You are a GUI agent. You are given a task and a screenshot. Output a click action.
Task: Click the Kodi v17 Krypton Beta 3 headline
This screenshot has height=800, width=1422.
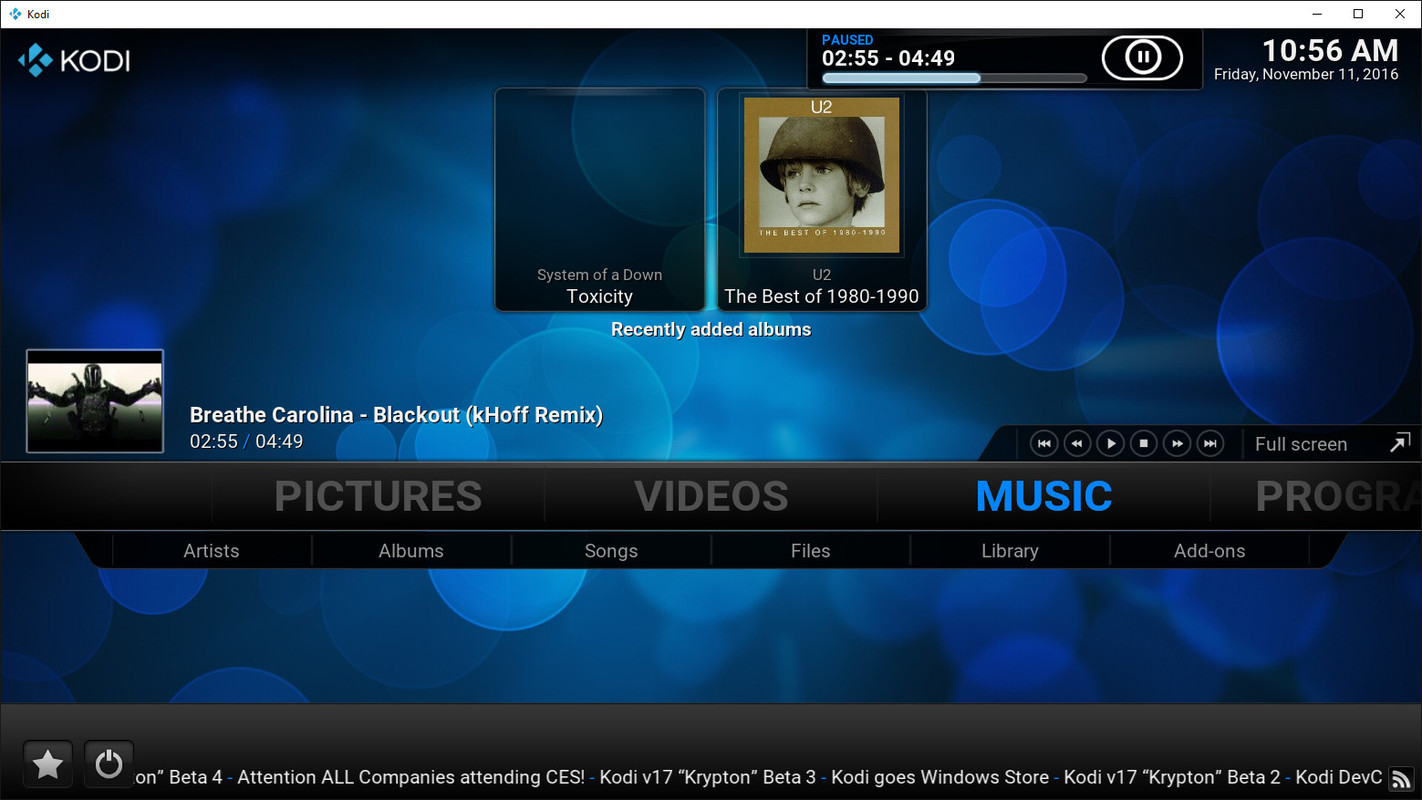coord(708,777)
